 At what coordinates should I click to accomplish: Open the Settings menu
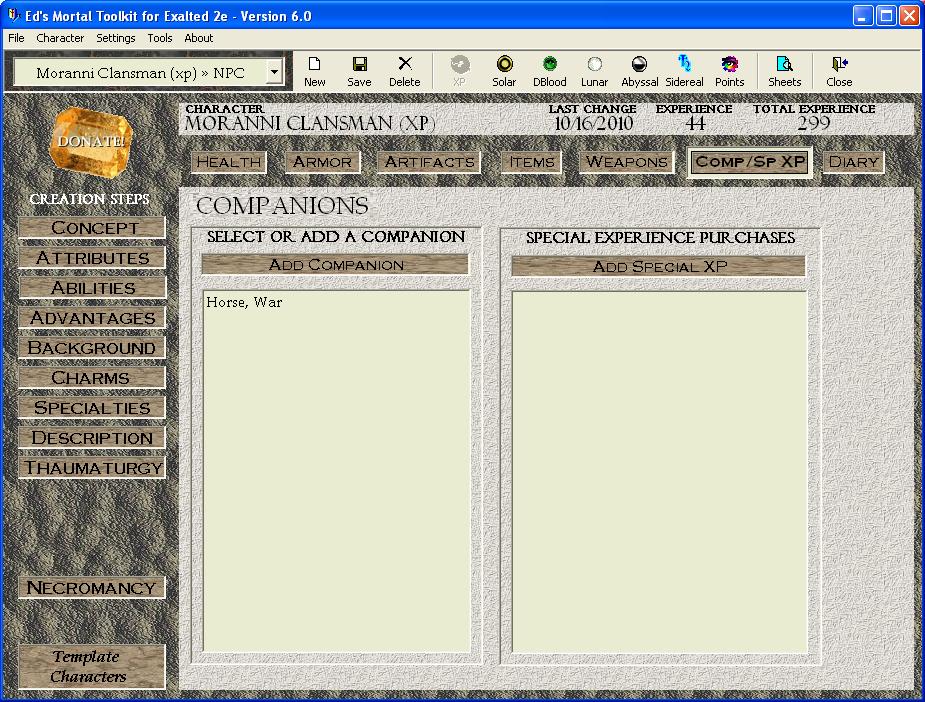click(116, 38)
